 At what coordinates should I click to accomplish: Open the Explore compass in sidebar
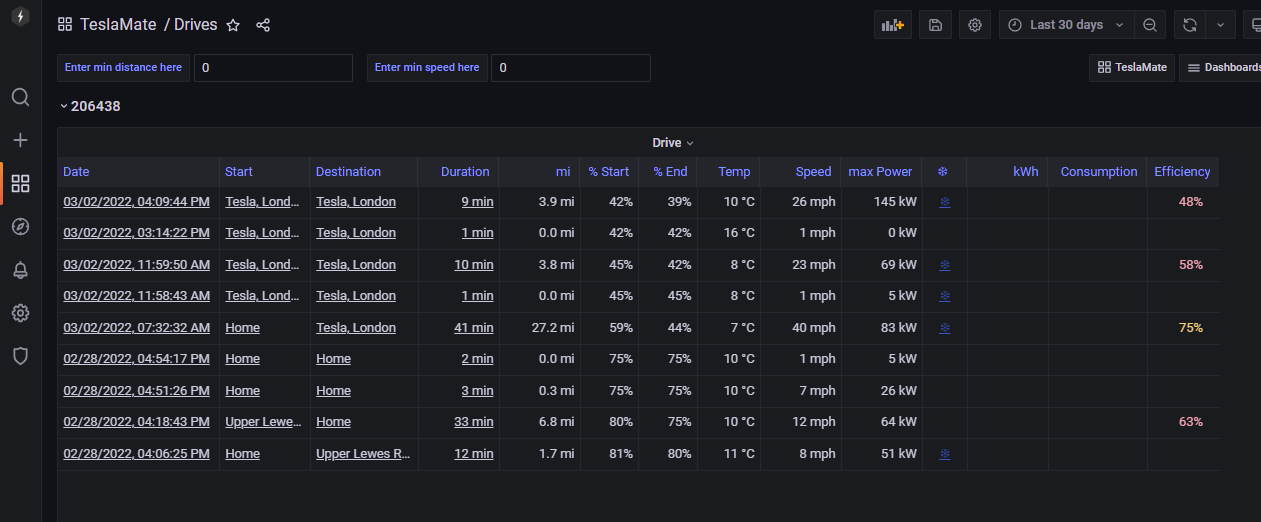click(x=20, y=226)
